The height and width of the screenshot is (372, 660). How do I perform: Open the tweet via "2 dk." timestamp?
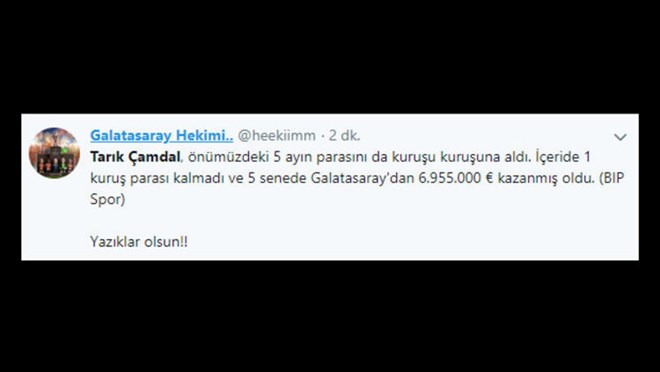tap(344, 136)
